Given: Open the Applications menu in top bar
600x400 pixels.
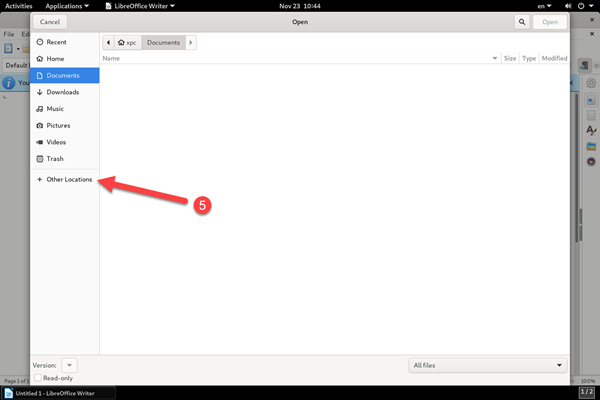Looking at the screenshot, I should [67, 6].
